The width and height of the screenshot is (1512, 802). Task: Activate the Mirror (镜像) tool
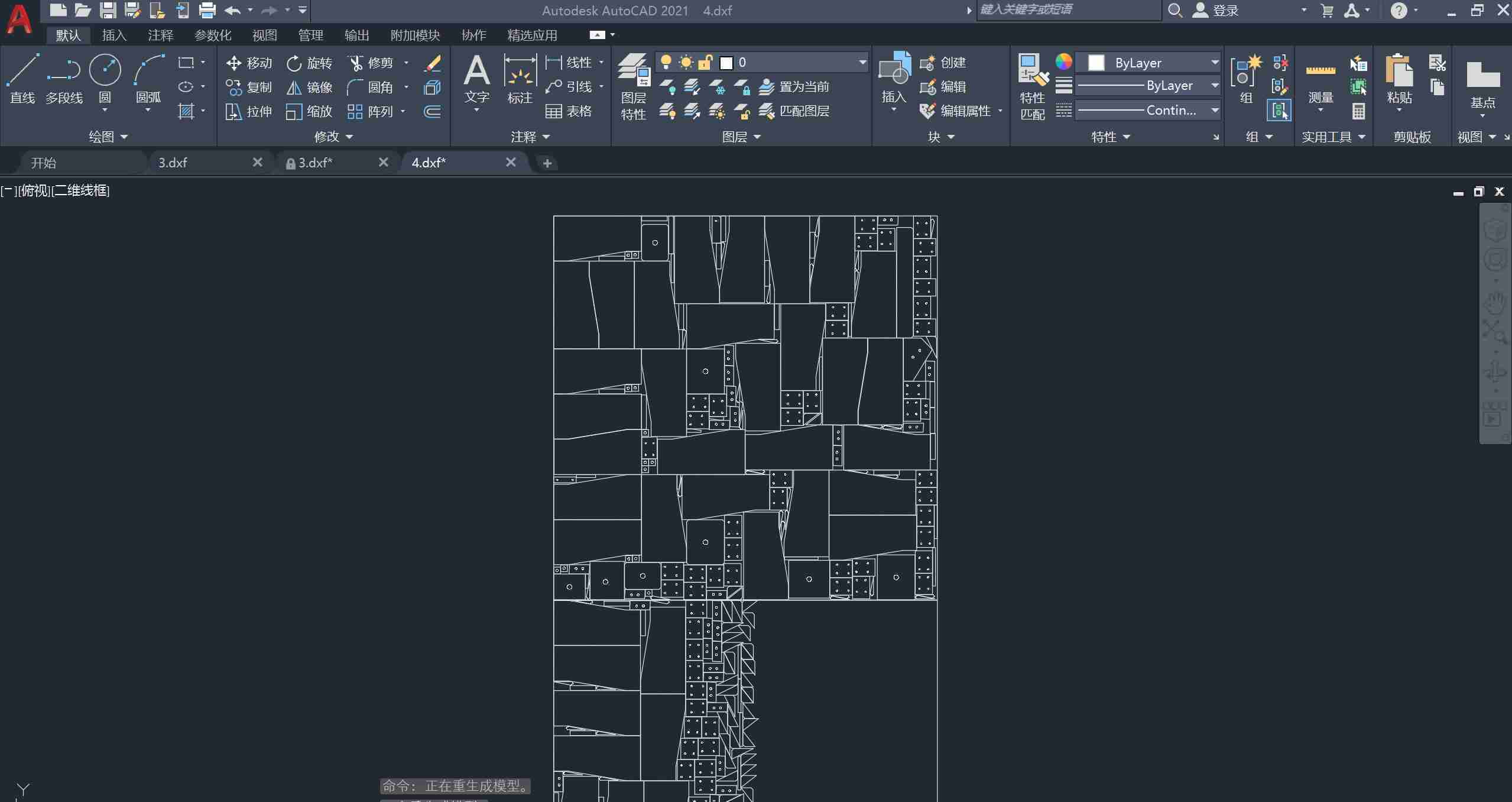309,88
